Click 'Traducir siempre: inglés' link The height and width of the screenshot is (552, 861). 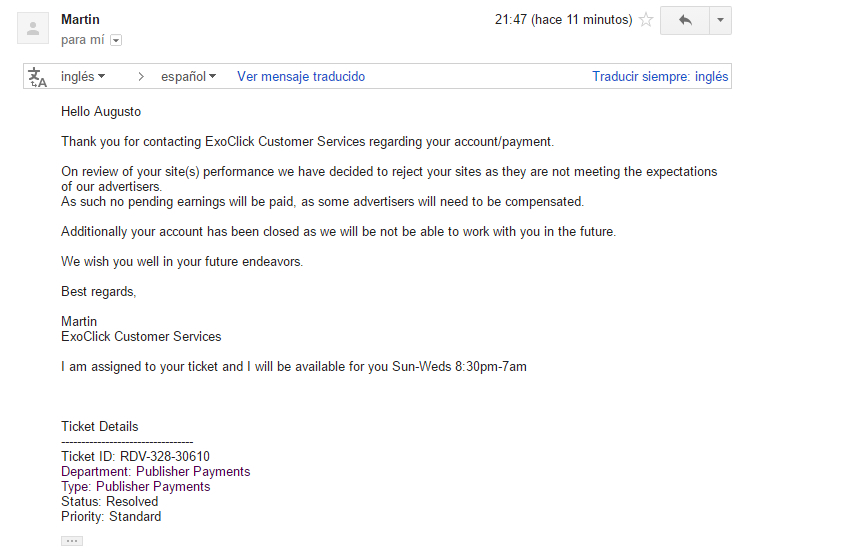[x=660, y=76]
